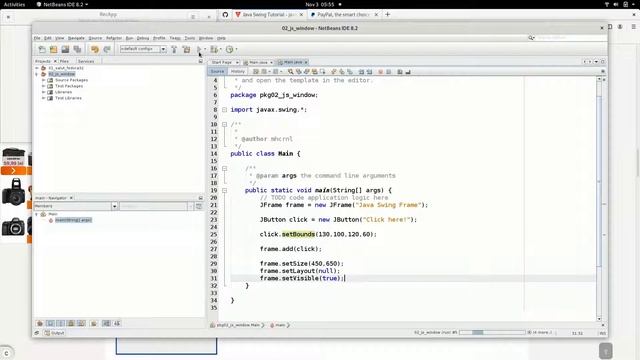Image resolution: width=640 pixels, height=360 pixels.
Task: Expand the Test Packages node
Action: tap(44, 86)
